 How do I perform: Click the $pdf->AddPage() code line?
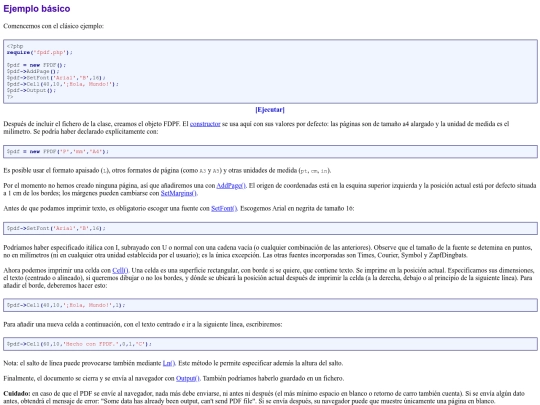point(33,71)
